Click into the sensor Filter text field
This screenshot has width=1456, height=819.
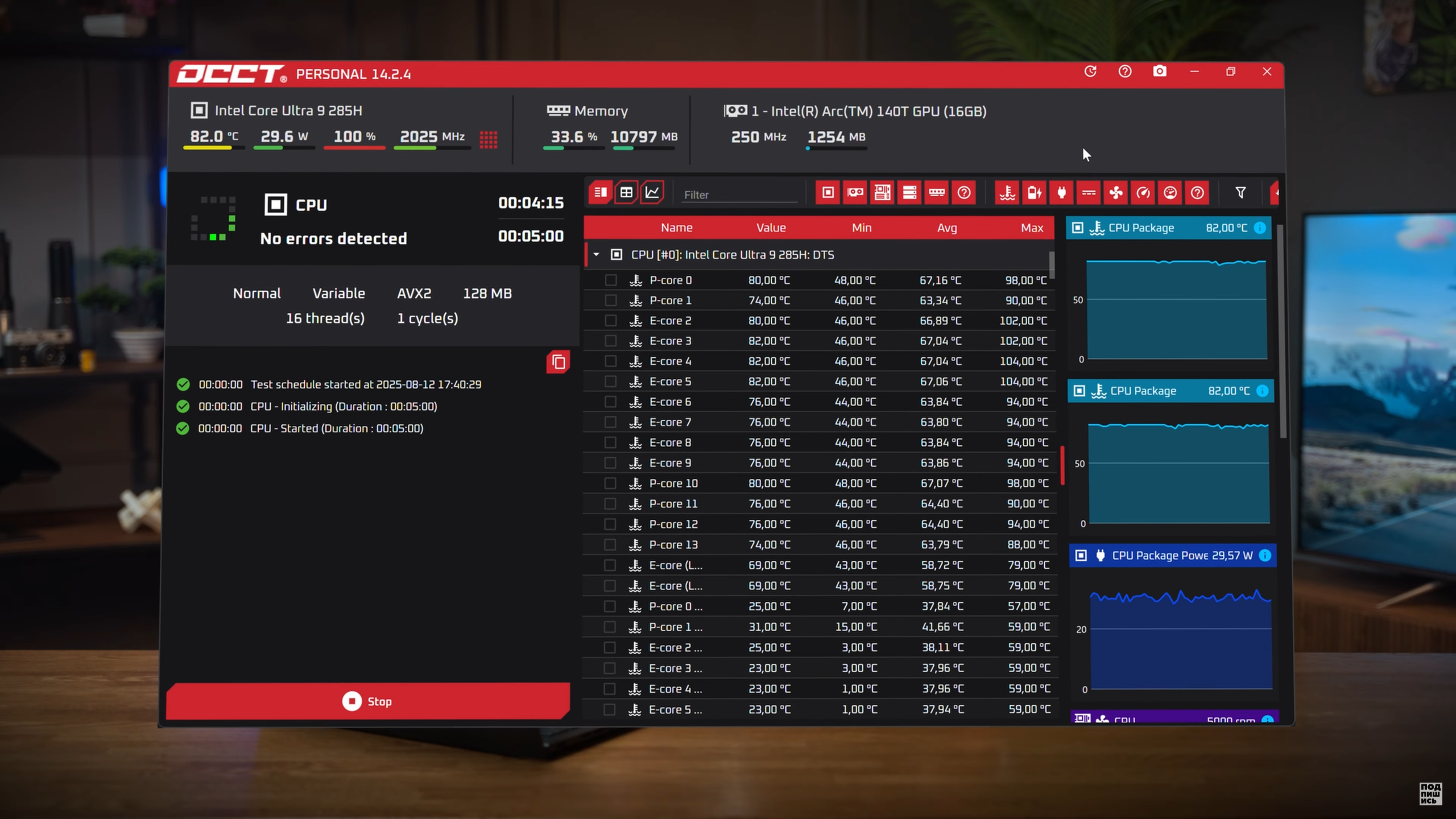(x=739, y=195)
